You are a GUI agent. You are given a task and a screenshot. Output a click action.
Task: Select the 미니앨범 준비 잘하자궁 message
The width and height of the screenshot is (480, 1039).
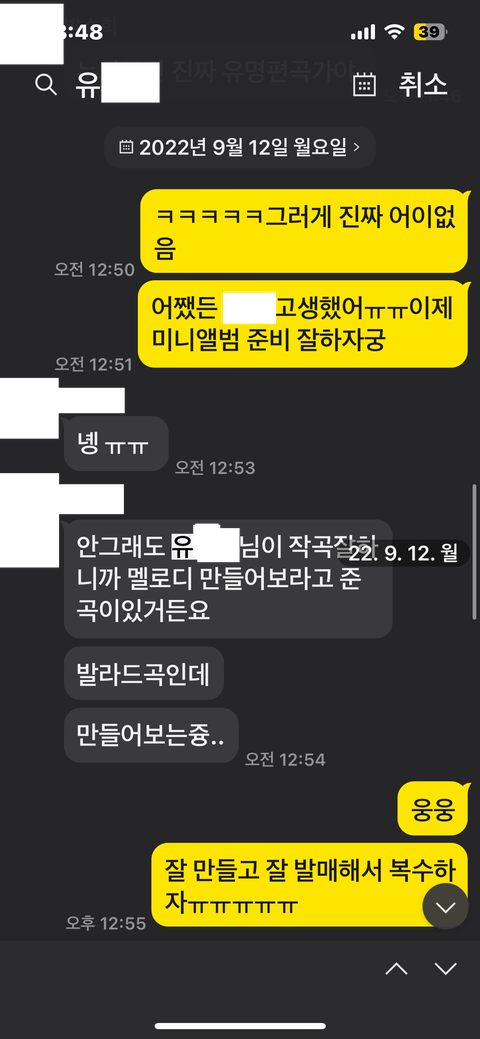[303, 324]
